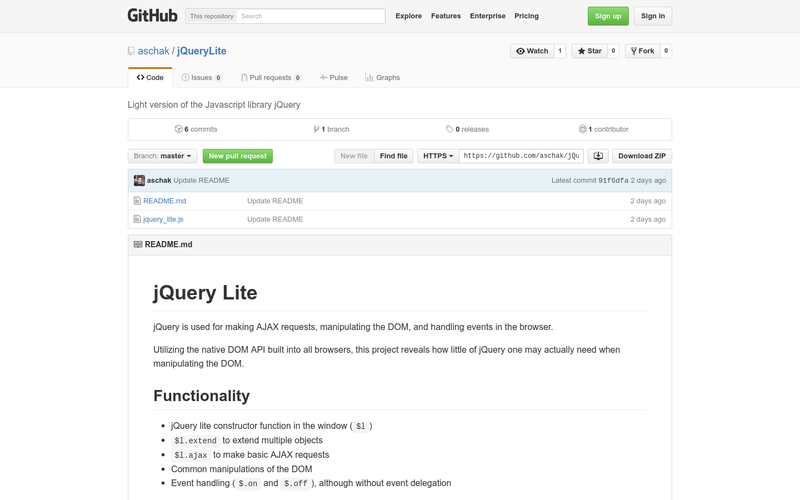Image resolution: width=800 pixels, height=500 pixels.
Task: Watch the jQueryLite repository
Action: 532,51
